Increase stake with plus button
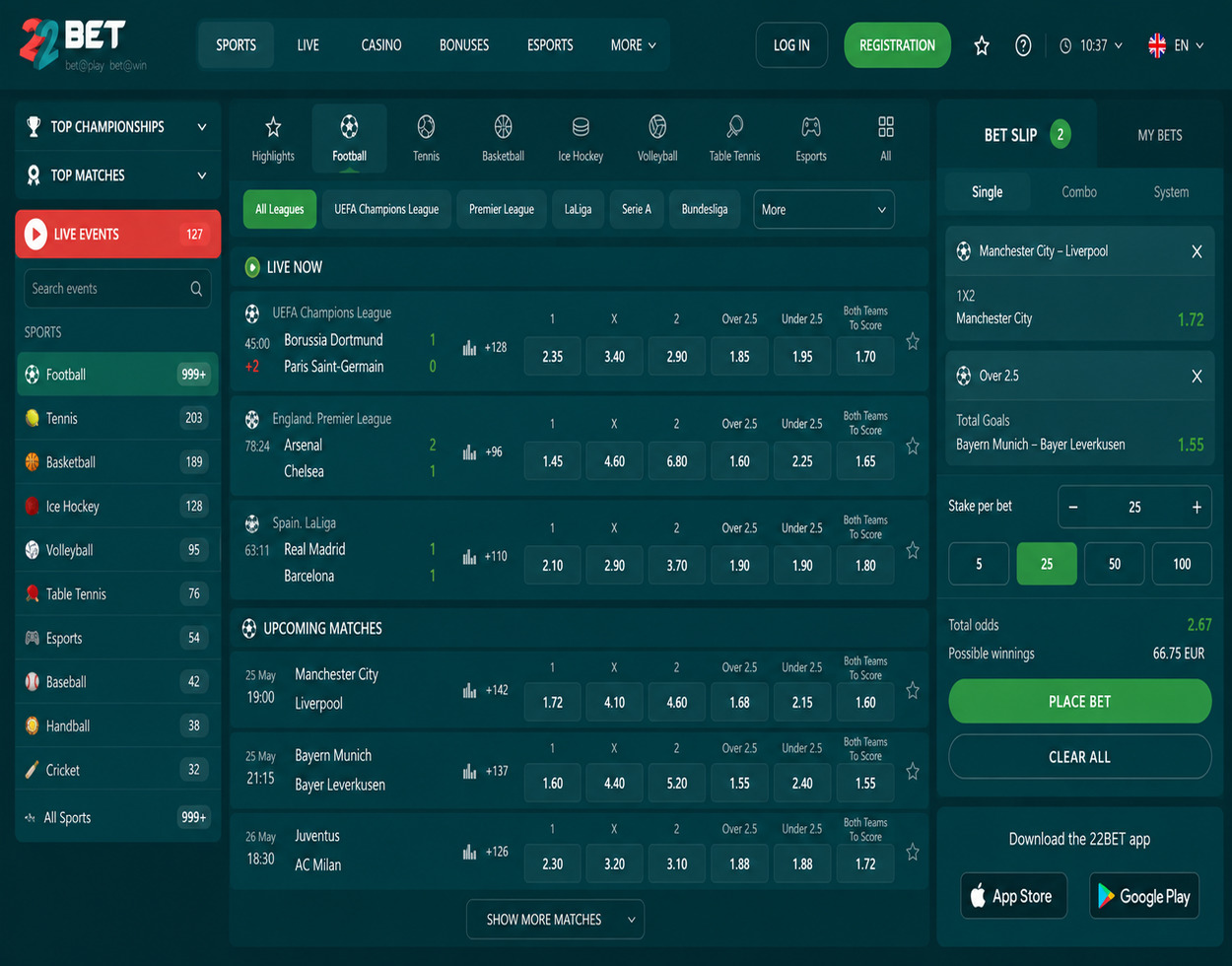 (1197, 507)
